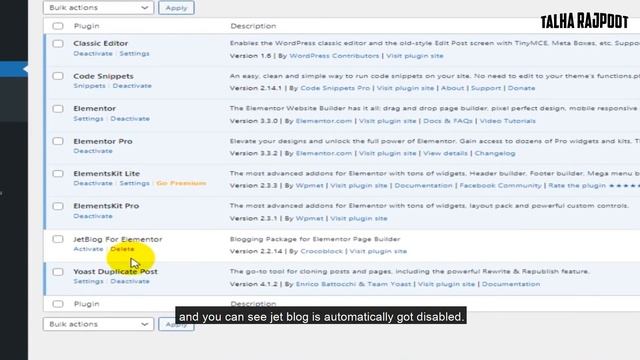Select the Version 2.2.14 text
Viewport: 640px width, 360px height.
(x=256, y=251)
